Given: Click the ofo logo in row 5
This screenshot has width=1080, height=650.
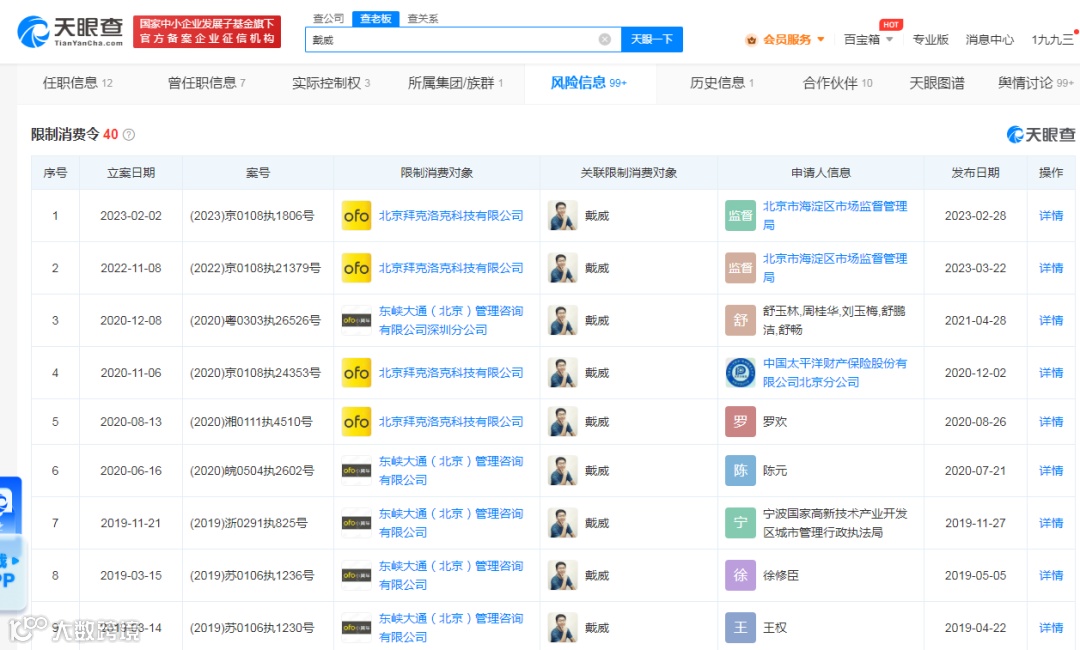Looking at the screenshot, I should [x=357, y=421].
